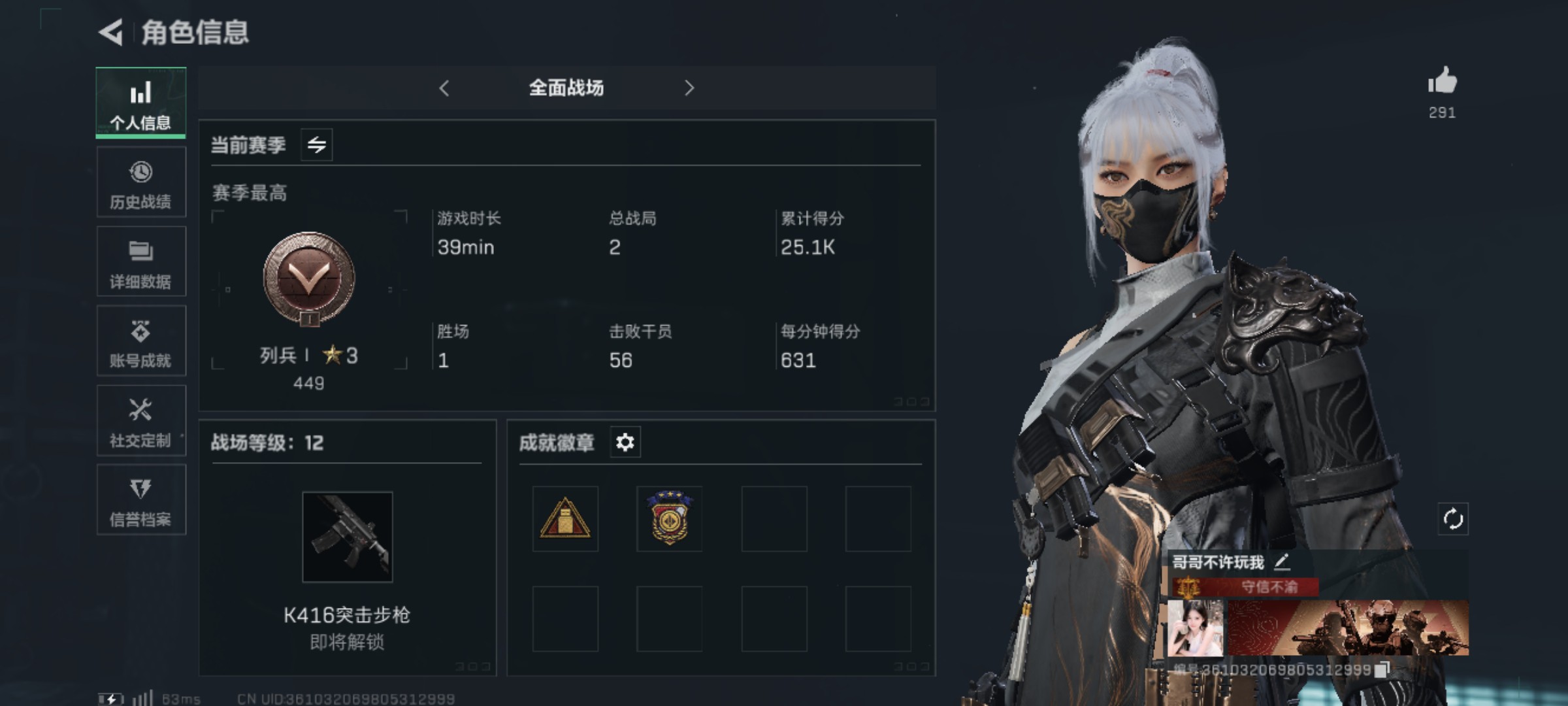Rotate the character with the refresh icon
Screen dimensions: 1568x706
(1453, 519)
